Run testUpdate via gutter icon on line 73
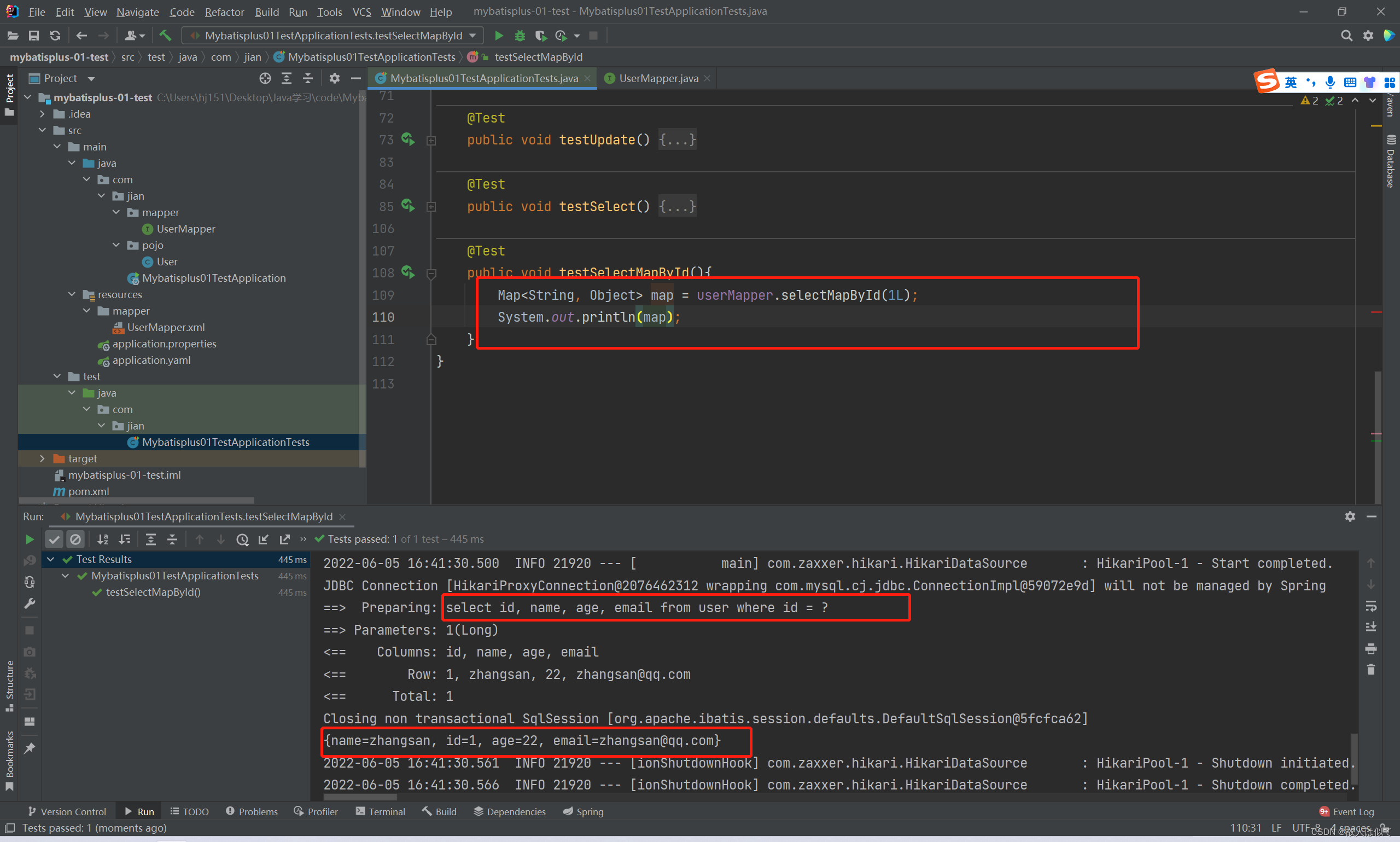 [x=408, y=139]
